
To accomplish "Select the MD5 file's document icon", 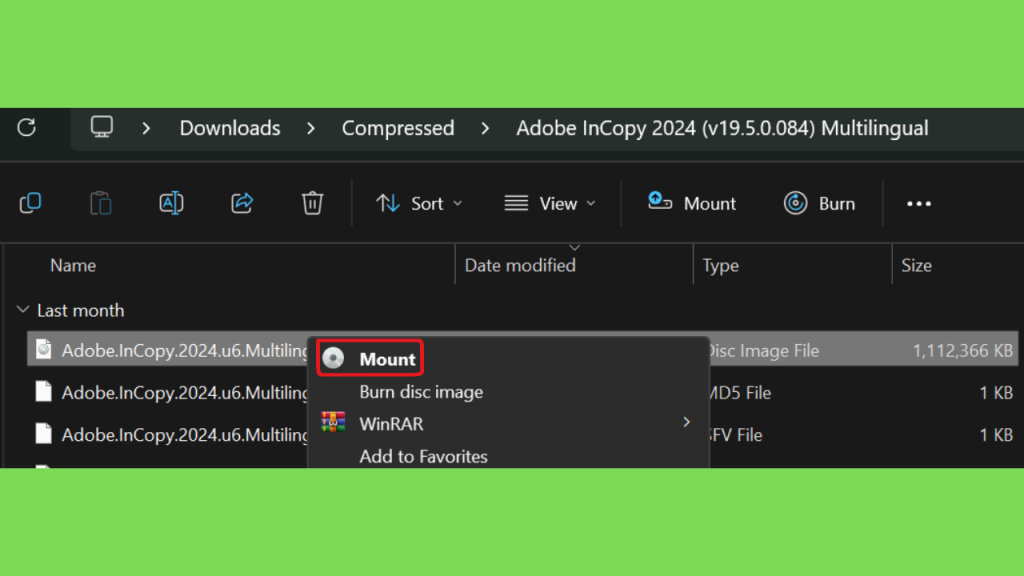I will [x=44, y=392].
